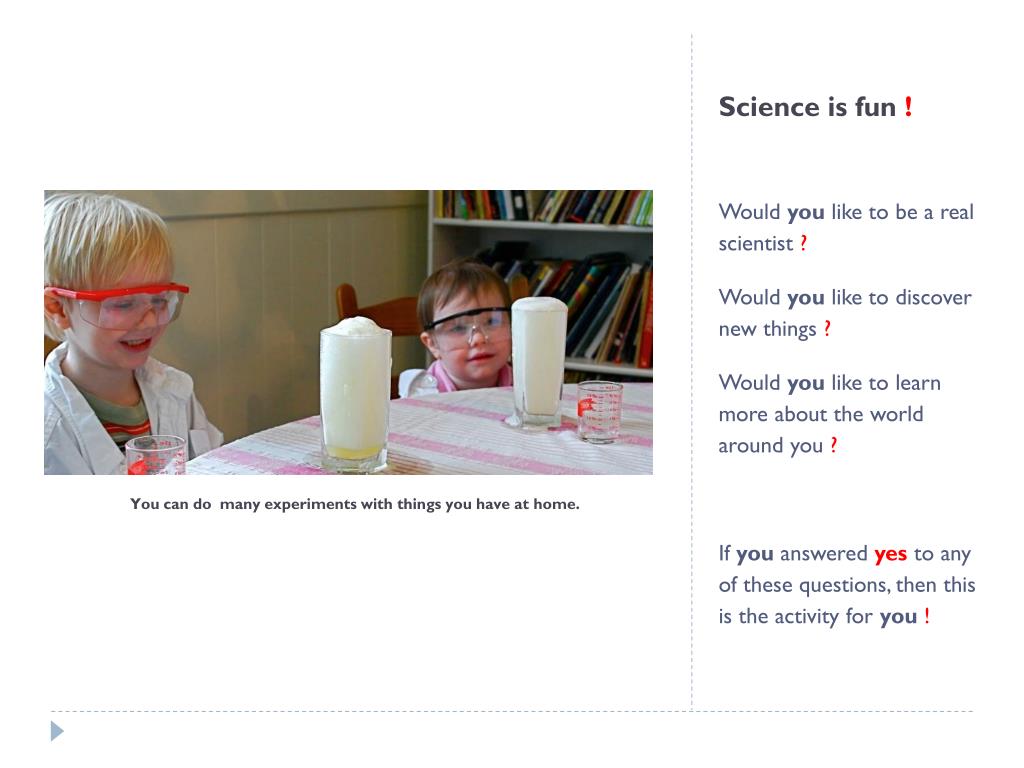Image resolution: width=1024 pixels, height=768 pixels.
Task: Click the red question mark after around you
Action: pyautogui.click(x=833, y=445)
